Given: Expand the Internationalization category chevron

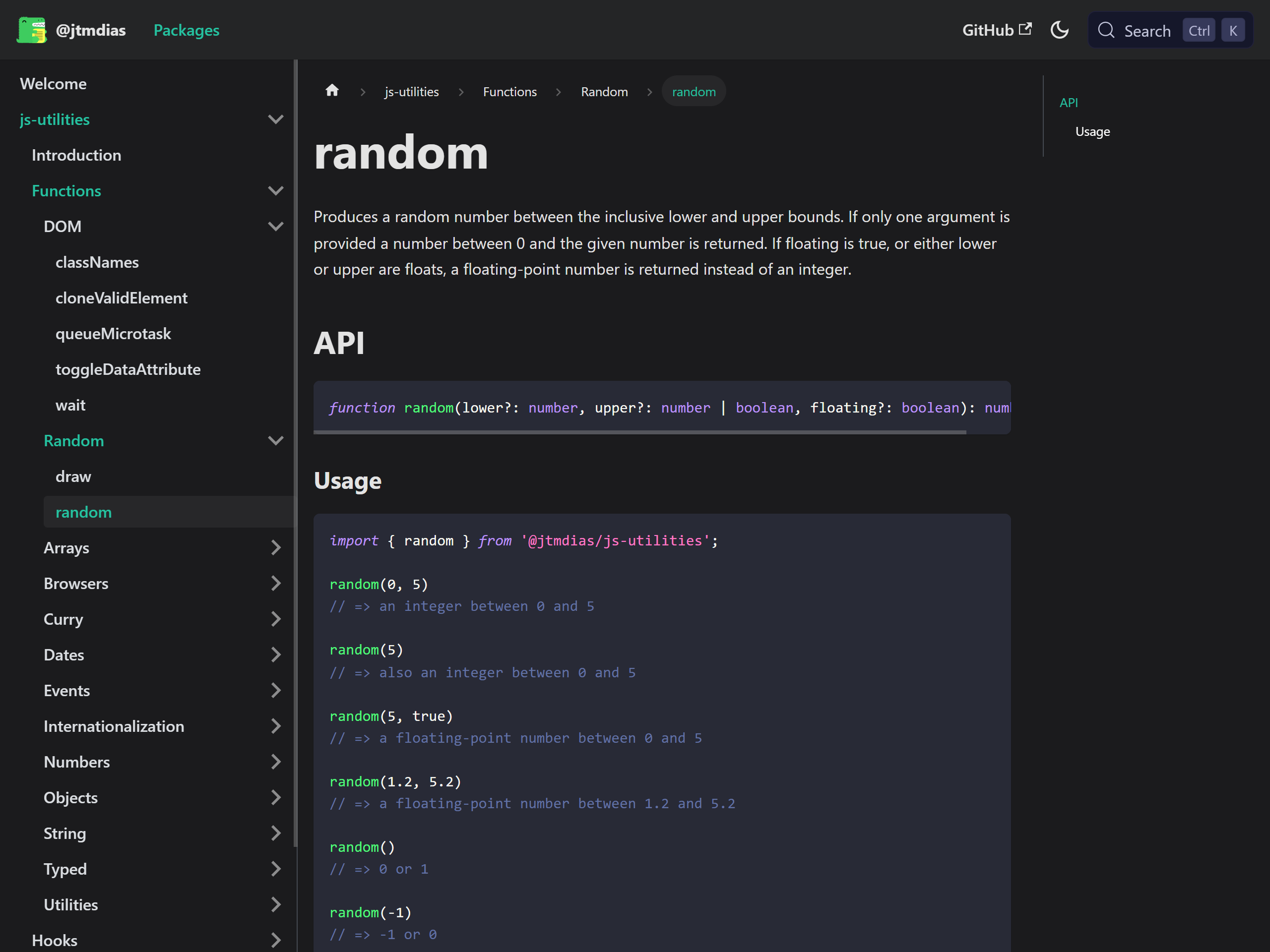Looking at the screenshot, I should click(x=276, y=726).
